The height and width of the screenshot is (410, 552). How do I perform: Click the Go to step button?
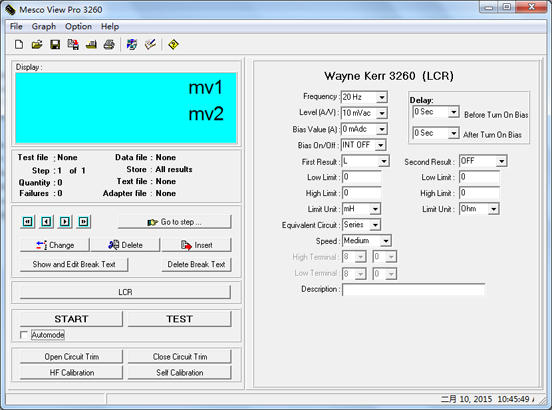(174, 222)
